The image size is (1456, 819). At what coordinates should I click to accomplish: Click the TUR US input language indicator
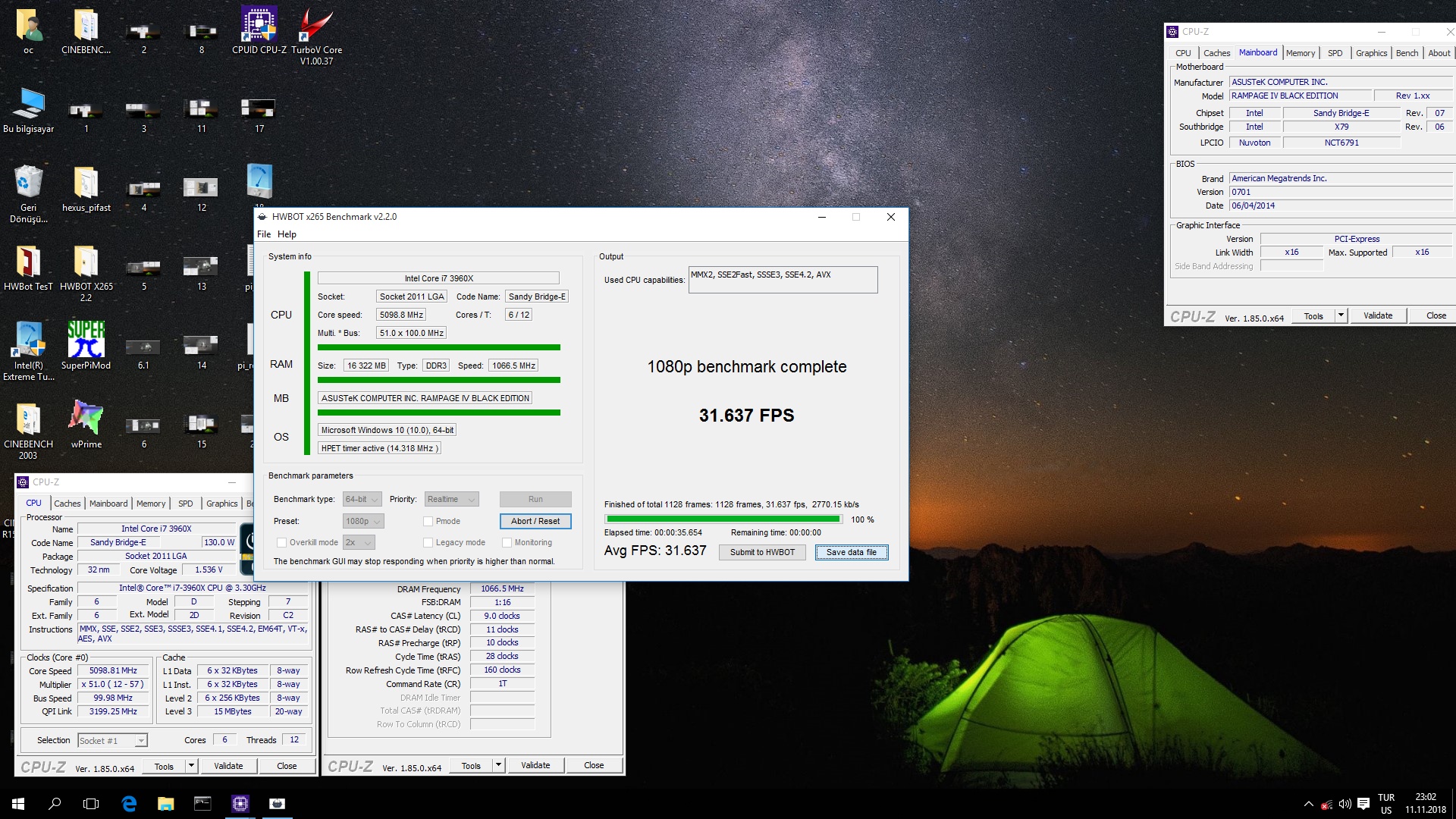pyautogui.click(x=1386, y=804)
